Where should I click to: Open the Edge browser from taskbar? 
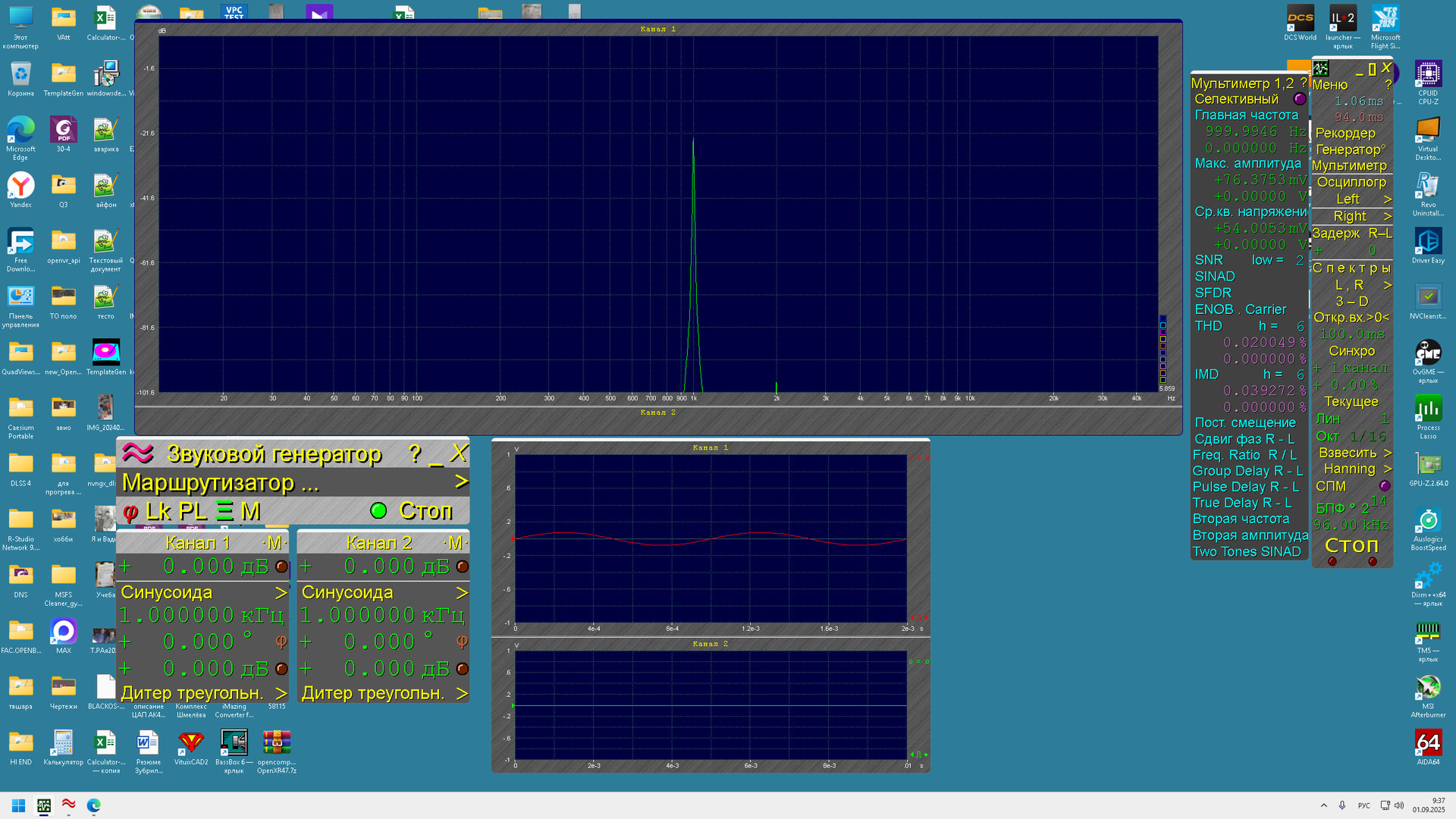click(94, 805)
